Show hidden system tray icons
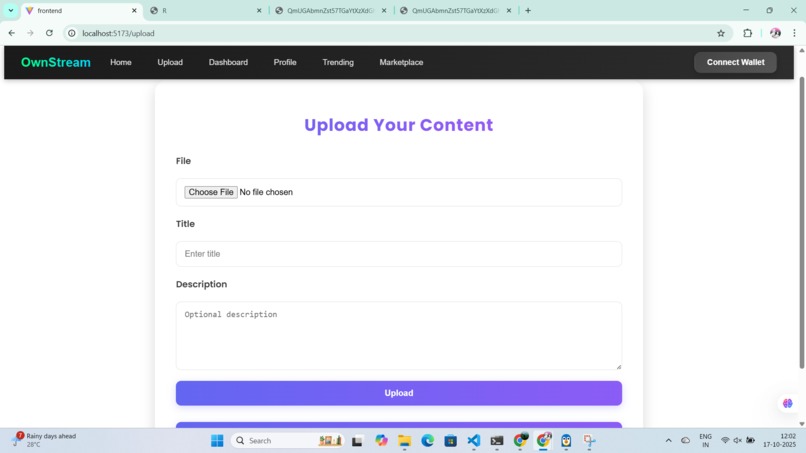This screenshot has height=453, width=806. (668, 441)
